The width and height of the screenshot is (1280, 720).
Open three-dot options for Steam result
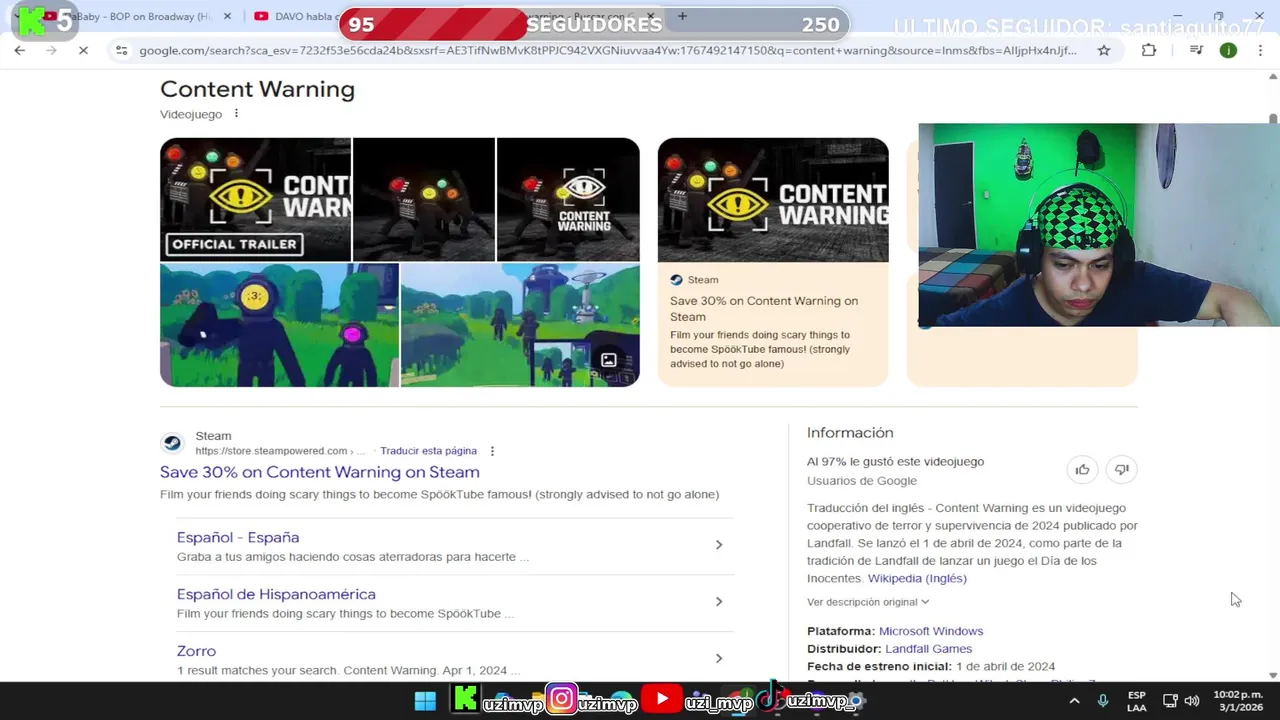pyautogui.click(x=492, y=451)
